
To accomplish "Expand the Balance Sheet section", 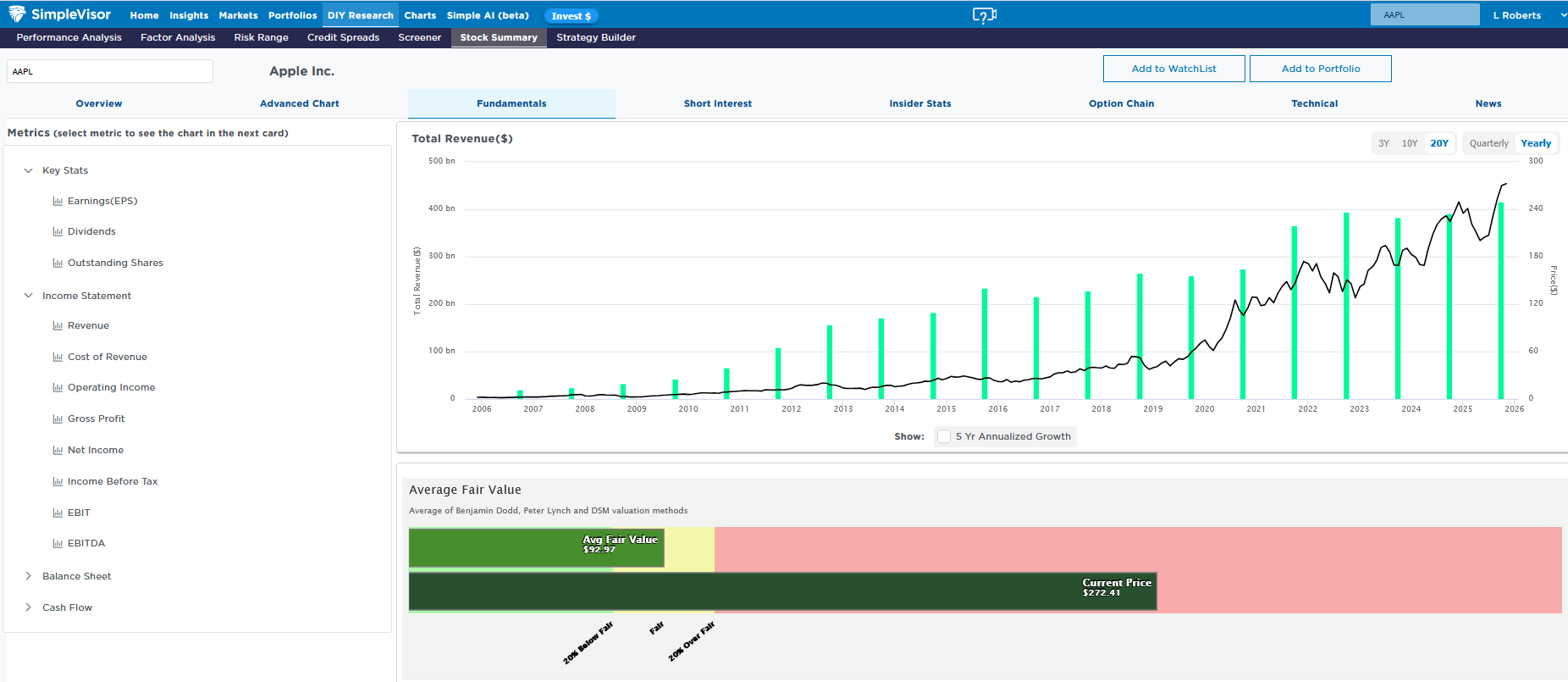I will coord(28,576).
